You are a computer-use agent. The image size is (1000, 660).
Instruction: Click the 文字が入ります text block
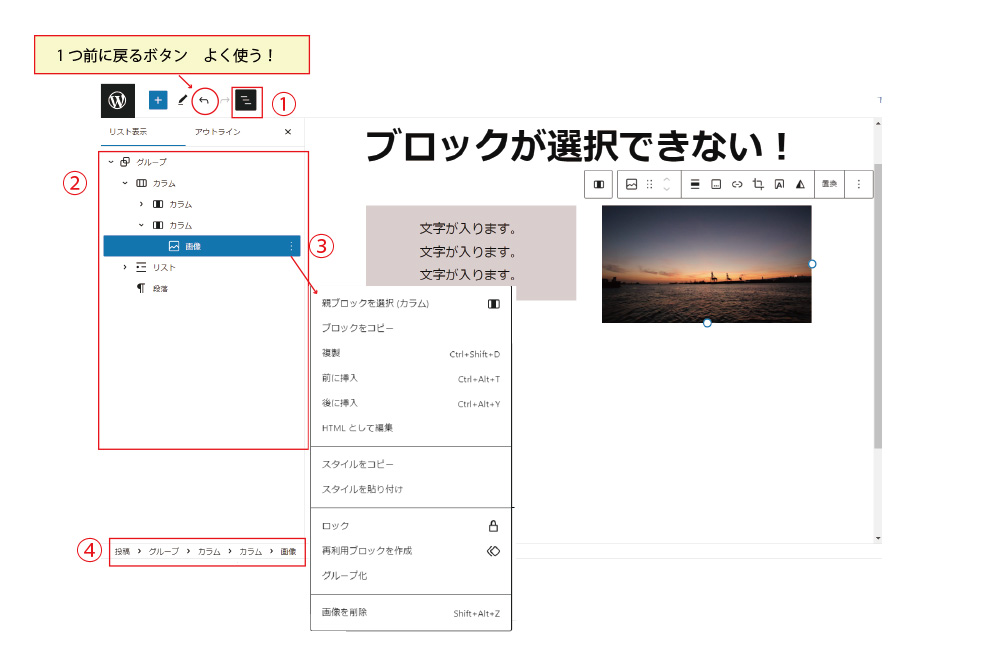click(471, 253)
